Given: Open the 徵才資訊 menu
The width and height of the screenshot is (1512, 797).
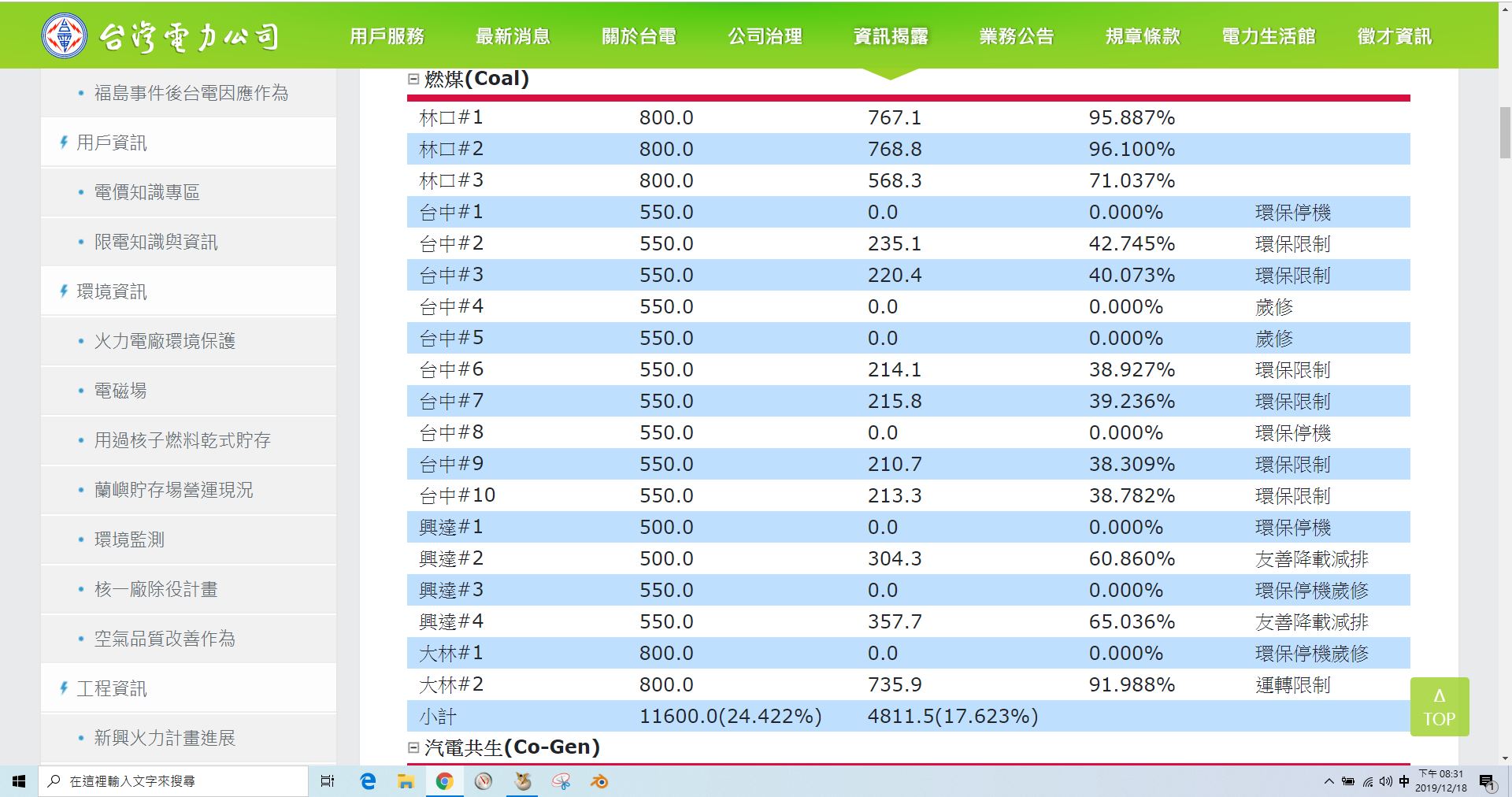Looking at the screenshot, I should point(1395,36).
